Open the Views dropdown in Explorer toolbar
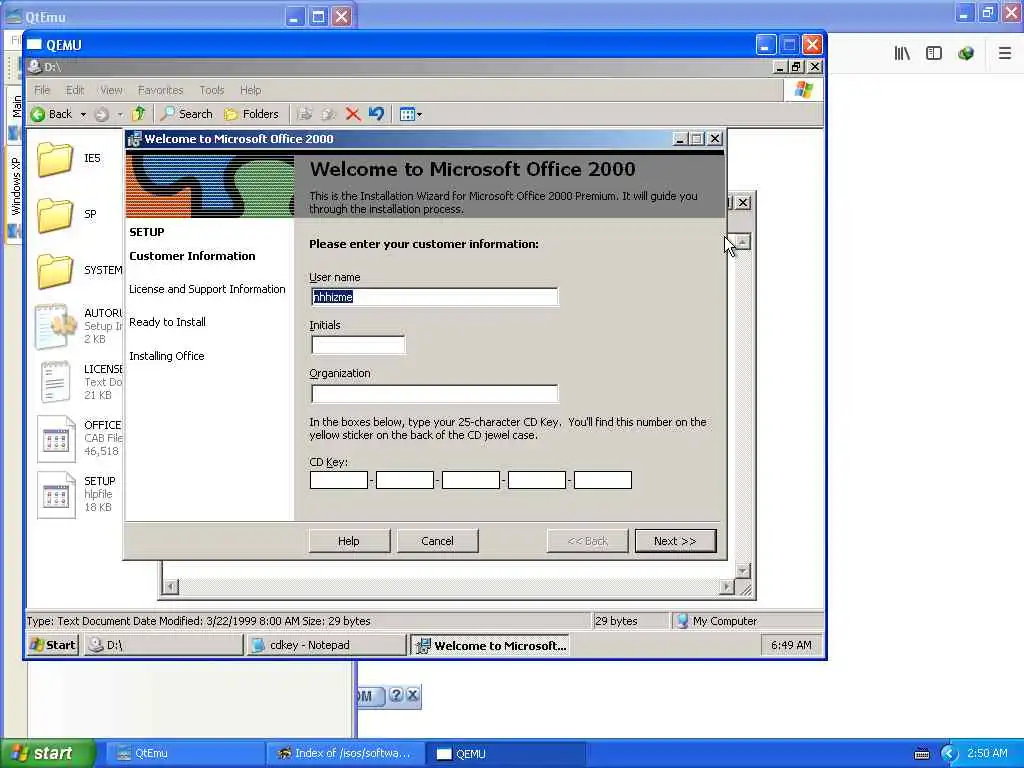Screen dimensions: 1024x768 click(x=411, y=114)
